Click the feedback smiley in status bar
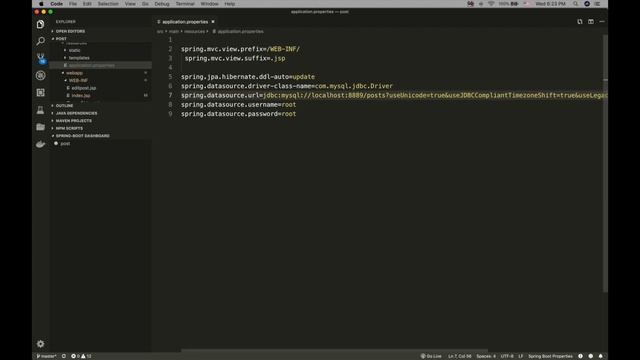640x360 pixels. tap(591, 356)
